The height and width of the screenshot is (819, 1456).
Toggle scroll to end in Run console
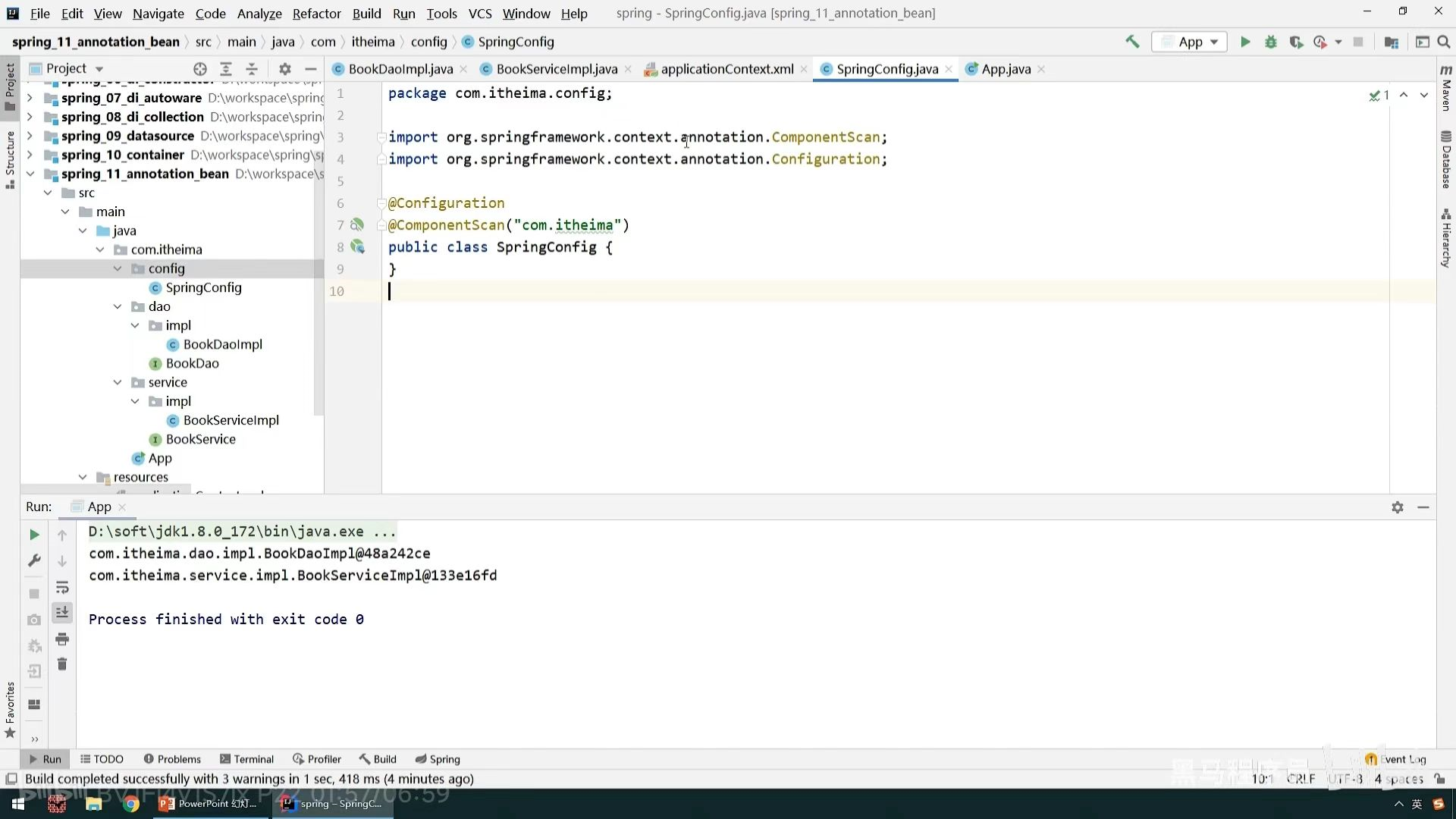(62, 613)
